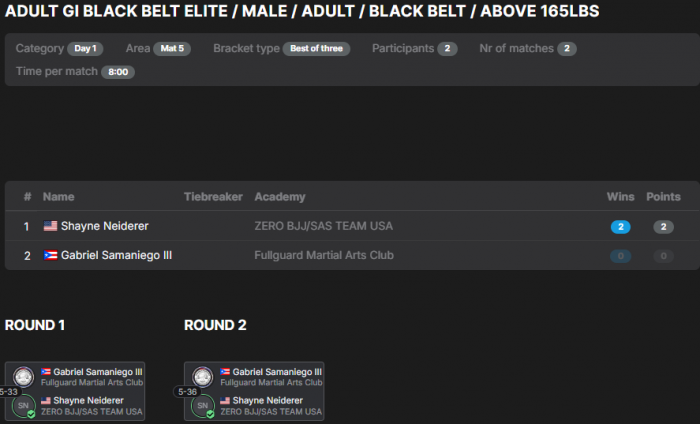Click Shayne Neiderer's SN avatar in Round 1
This screenshot has width=700, height=424.
pos(24,407)
